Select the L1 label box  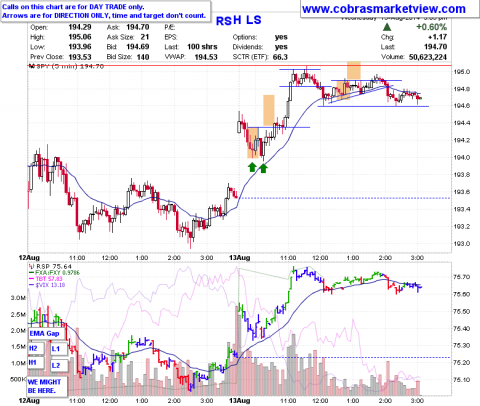click(59, 349)
